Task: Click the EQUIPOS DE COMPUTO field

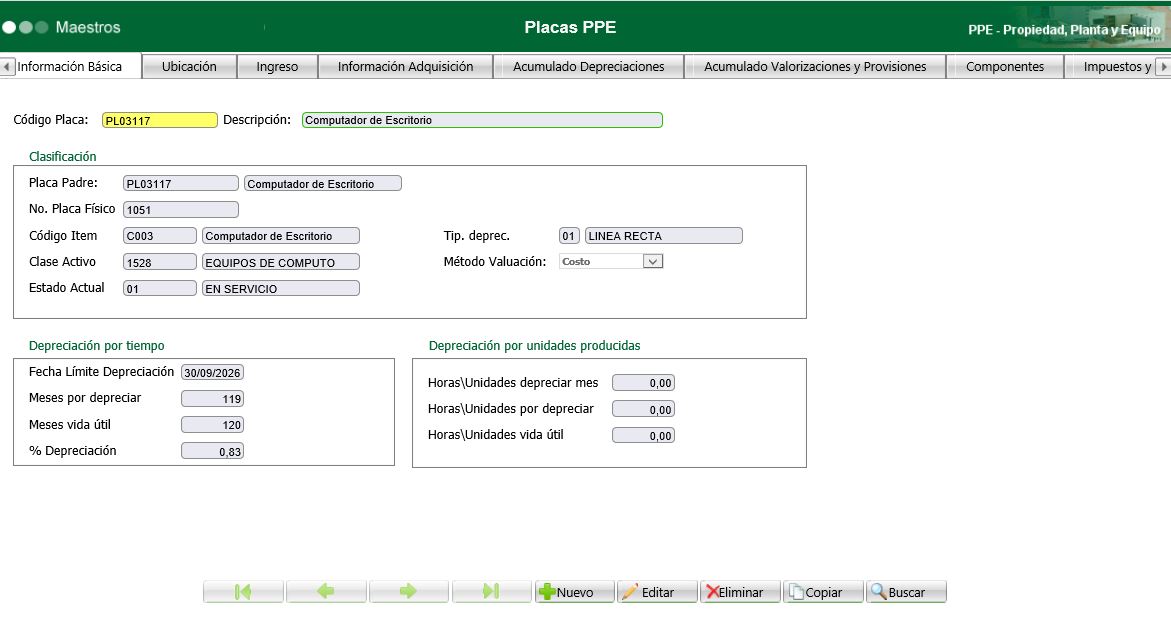Action: point(281,262)
